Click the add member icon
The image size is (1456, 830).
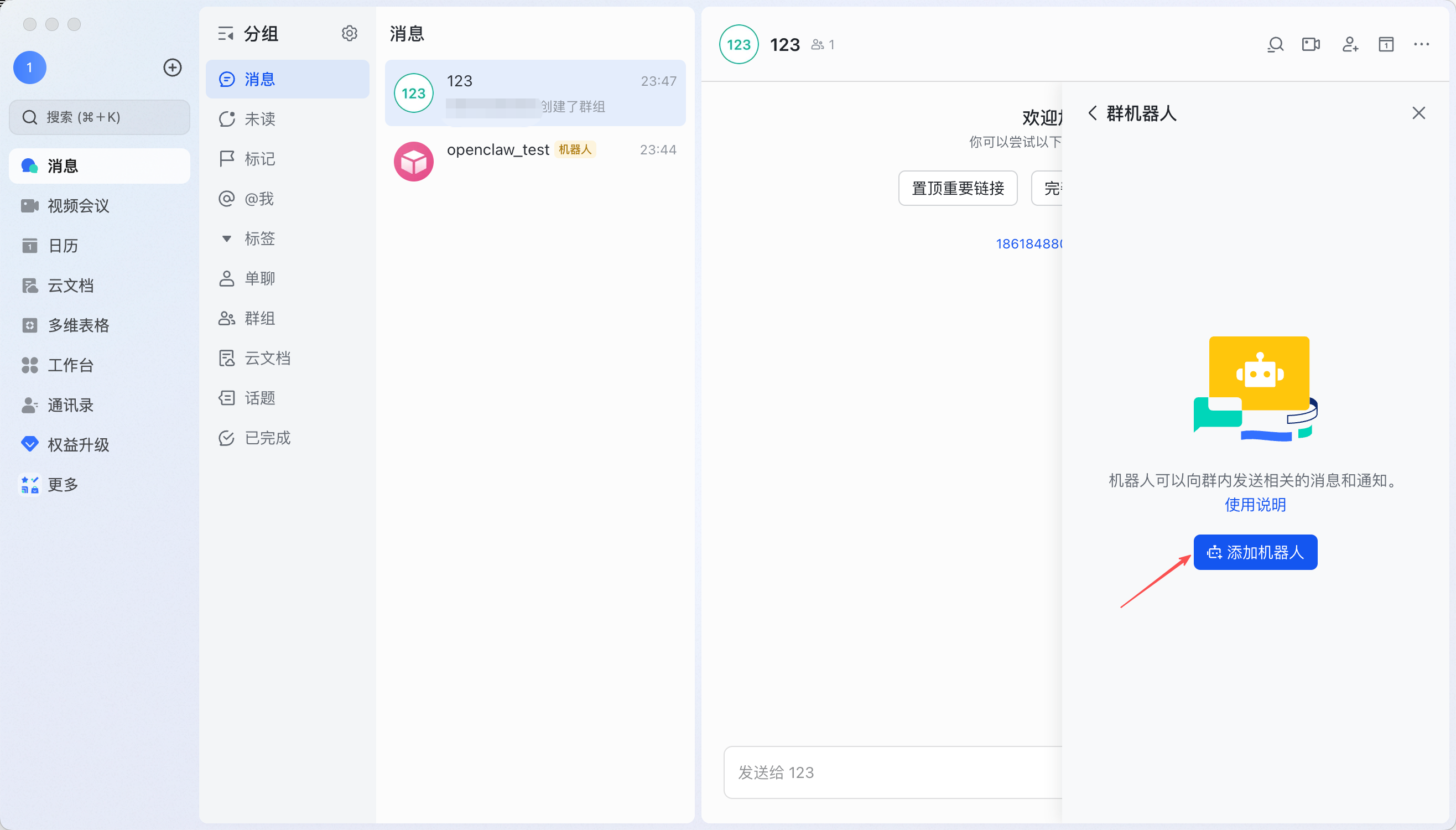(x=1350, y=44)
